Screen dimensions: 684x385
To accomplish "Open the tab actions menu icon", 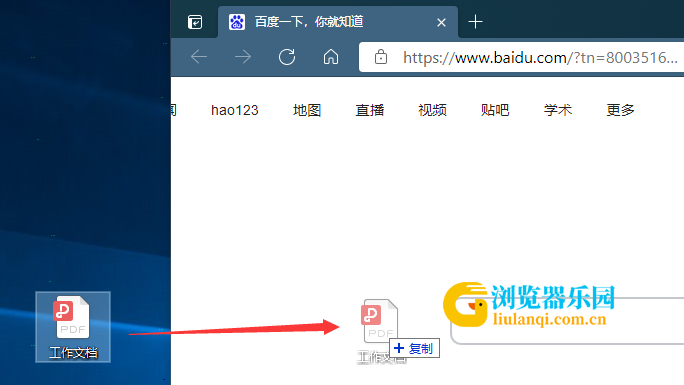I will coord(195,22).
